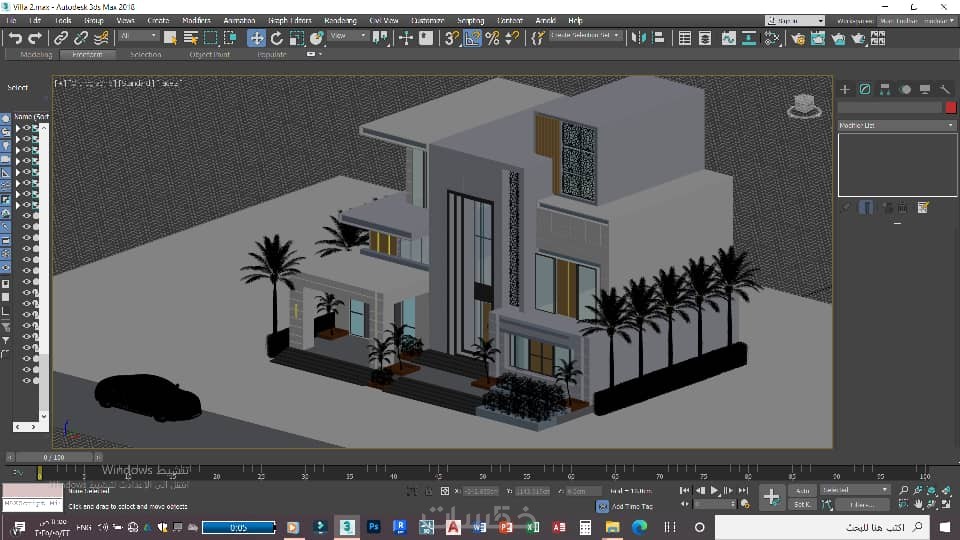This screenshot has width=960, height=540.
Task: Click the Play Animation button
Action: click(714, 490)
